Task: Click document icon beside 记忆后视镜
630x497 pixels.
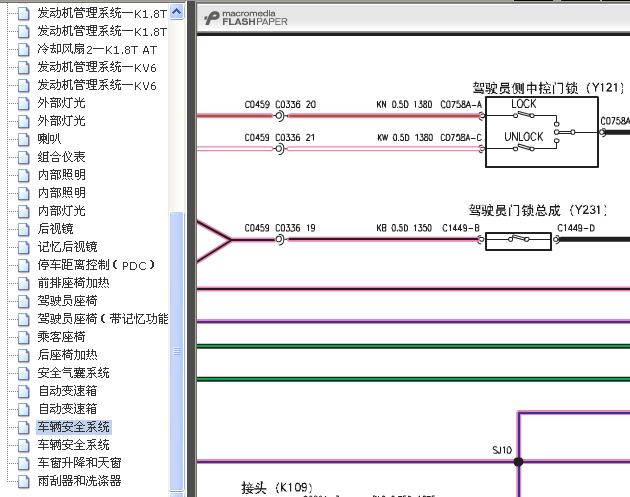Action: pyautogui.click(x=24, y=247)
